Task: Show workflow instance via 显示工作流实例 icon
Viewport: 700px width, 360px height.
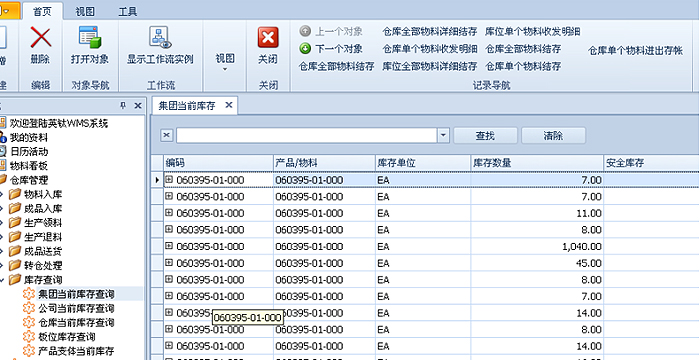Action: point(160,38)
